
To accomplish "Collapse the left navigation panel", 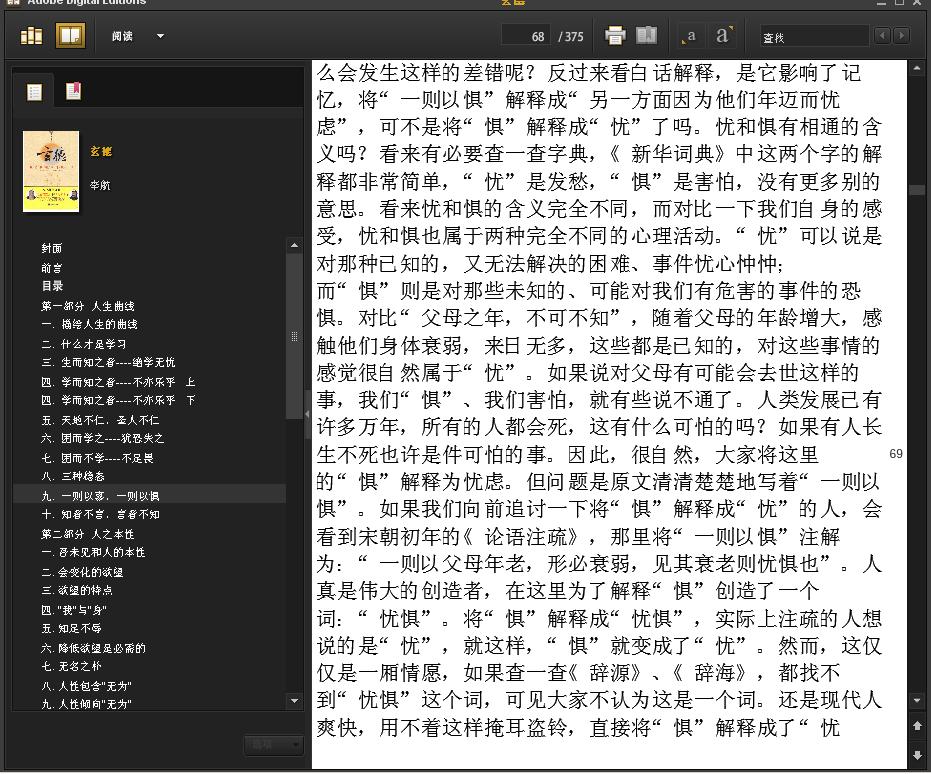I will coord(308,414).
